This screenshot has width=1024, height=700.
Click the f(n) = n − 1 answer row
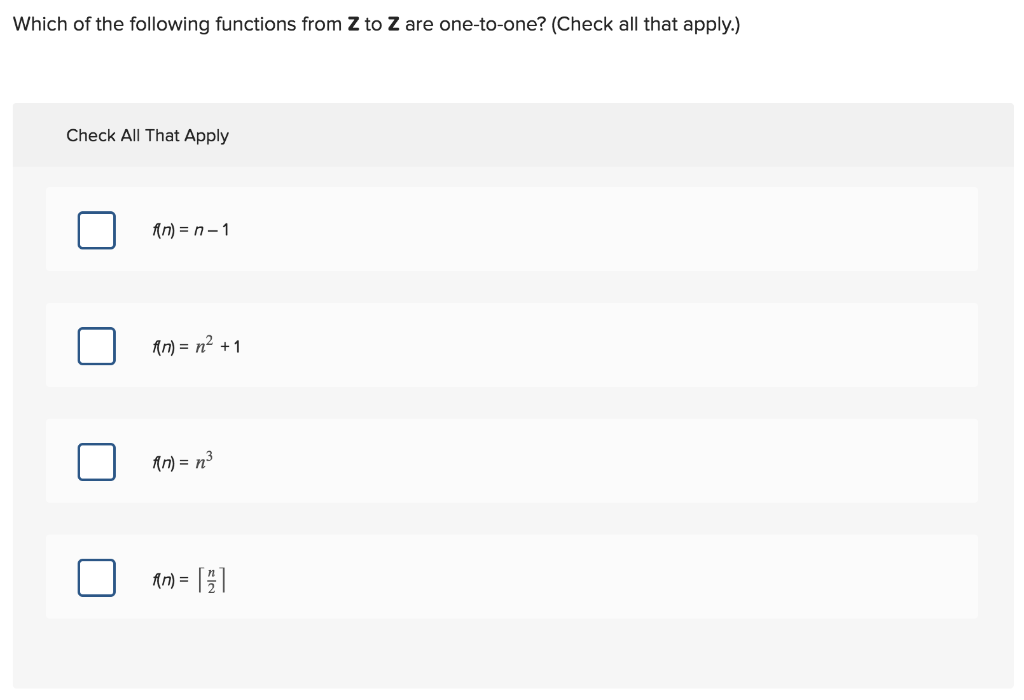(512, 229)
